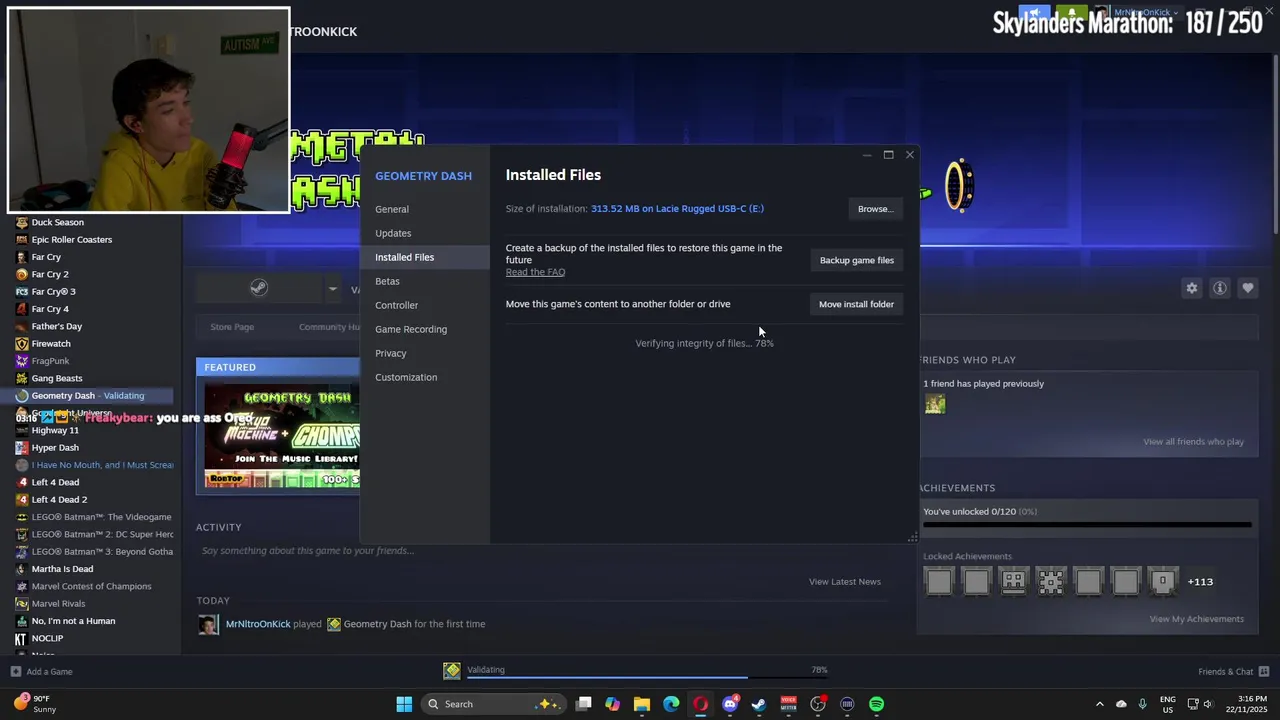
Task: Click MrNitroOnKick avatar in activity feed
Action: 208,624
